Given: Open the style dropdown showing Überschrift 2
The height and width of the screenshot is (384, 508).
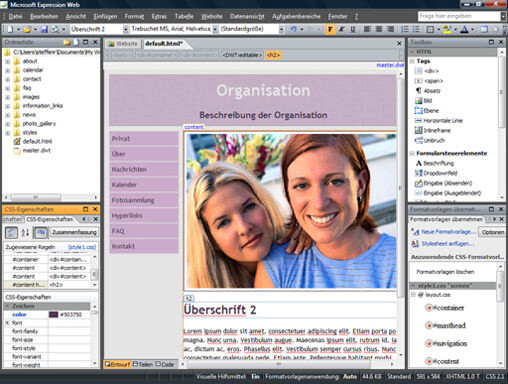Looking at the screenshot, I should tap(125, 29).
